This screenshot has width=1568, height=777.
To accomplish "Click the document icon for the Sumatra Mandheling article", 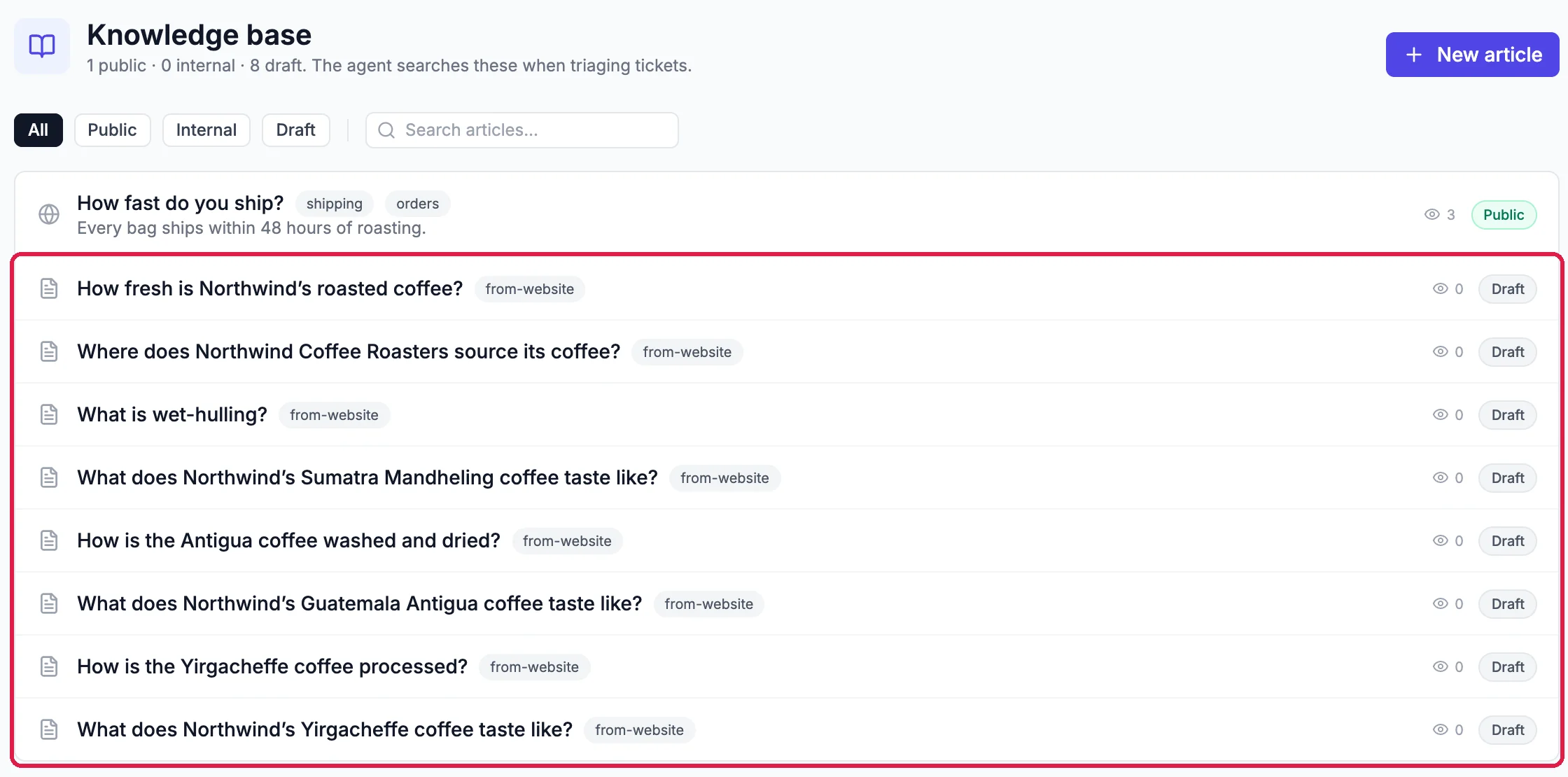I will click(x=49, y=477).
